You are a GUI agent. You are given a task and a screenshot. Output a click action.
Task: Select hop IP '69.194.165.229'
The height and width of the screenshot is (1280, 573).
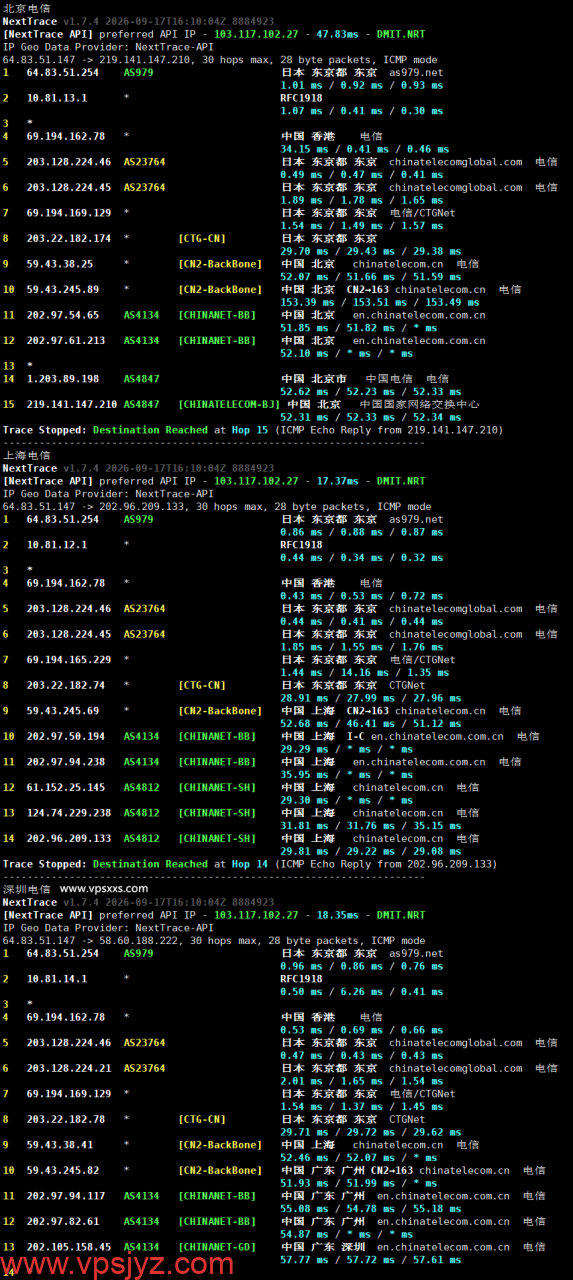(x=69, y=660)
